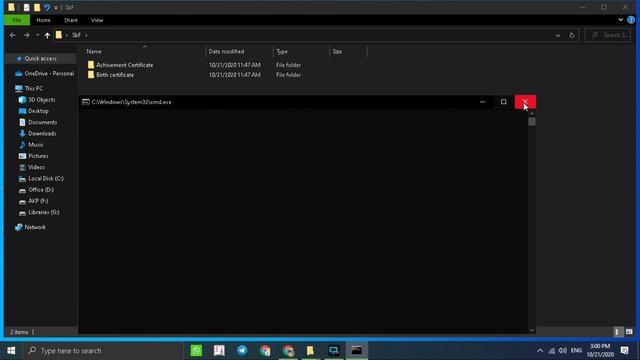Switch Explorer to details view icon
640x360 pixels.
pyautogui.click(x=617, y=332)
